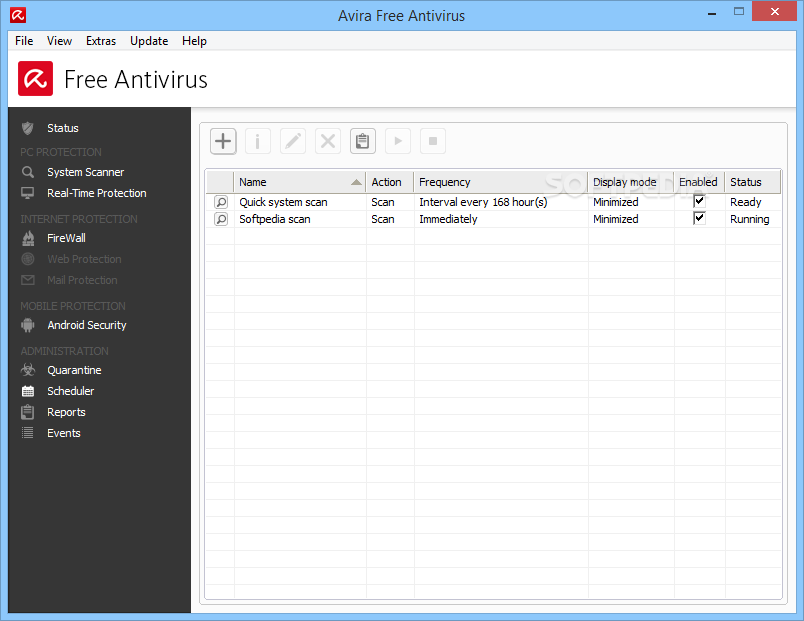Select Web Protection label in sidebar

tap(85, 259)
